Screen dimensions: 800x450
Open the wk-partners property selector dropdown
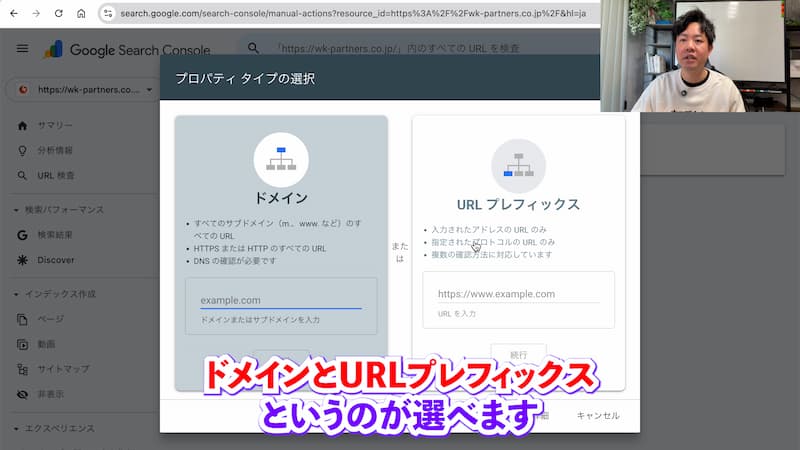coord(84,90)
